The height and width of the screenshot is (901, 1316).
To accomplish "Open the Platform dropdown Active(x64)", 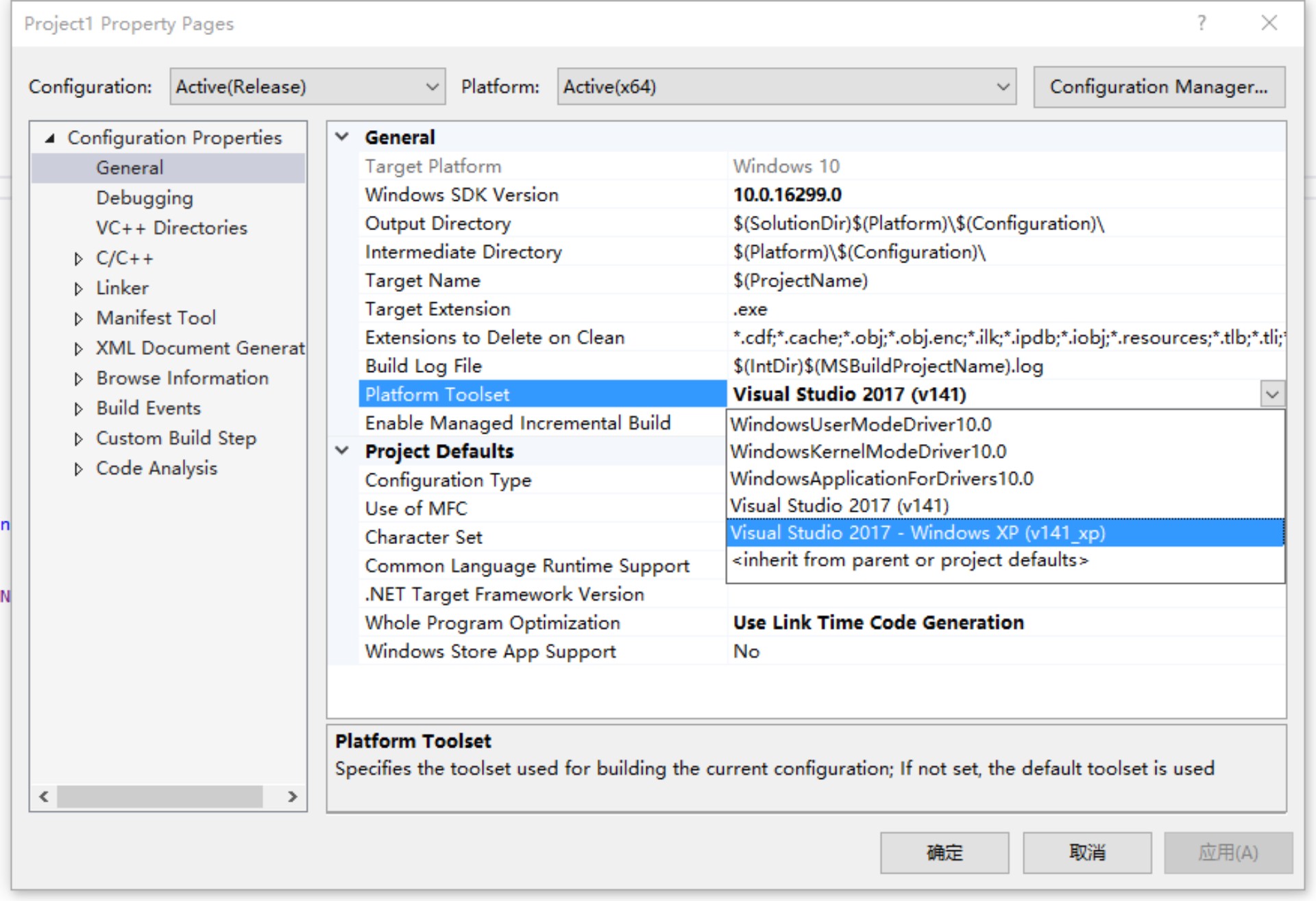I will (x=785, y=87).
